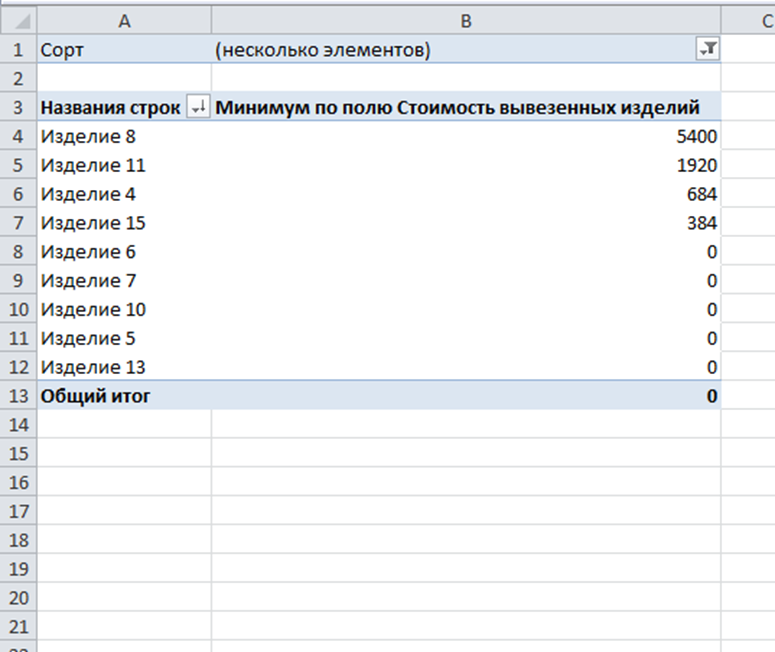Select row 13 header
The height and width of the screenshot is (652, 775).
(18, 396)
